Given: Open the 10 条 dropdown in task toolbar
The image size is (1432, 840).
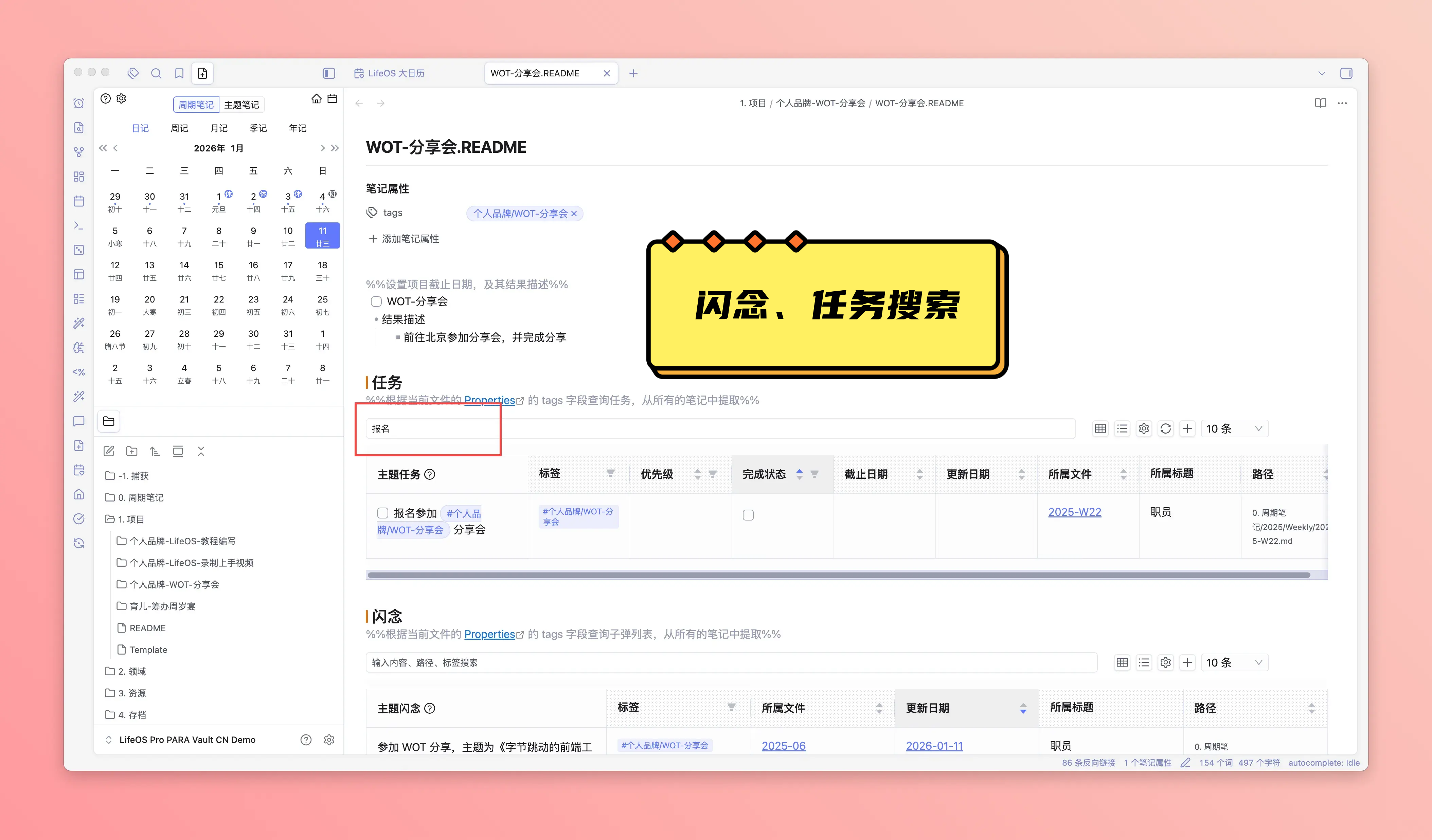Looking at the screenshot, I should click(x=1234, y=429).
